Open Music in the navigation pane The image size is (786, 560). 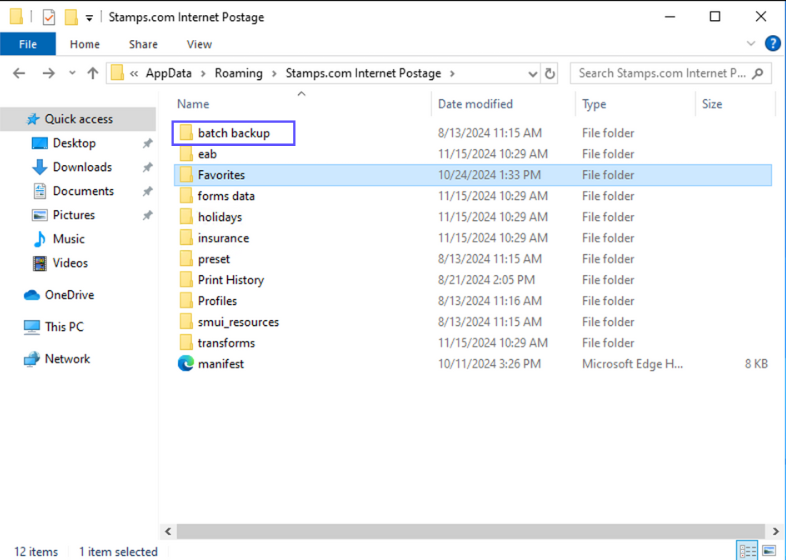click(68, 239)
